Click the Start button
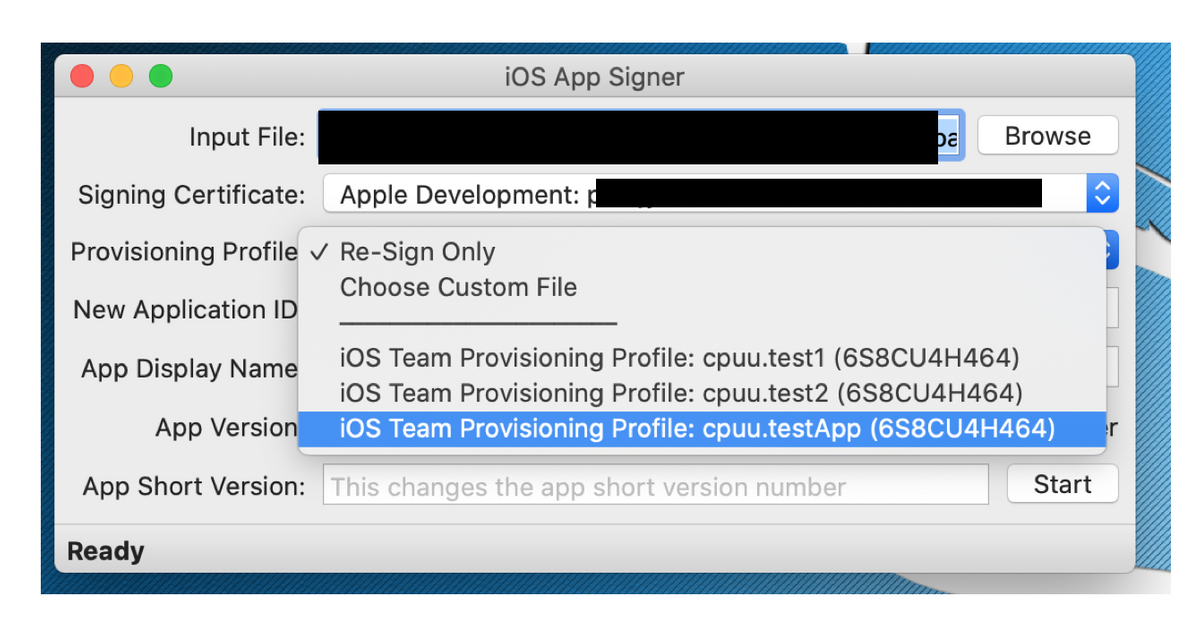 coord(1062,485)
